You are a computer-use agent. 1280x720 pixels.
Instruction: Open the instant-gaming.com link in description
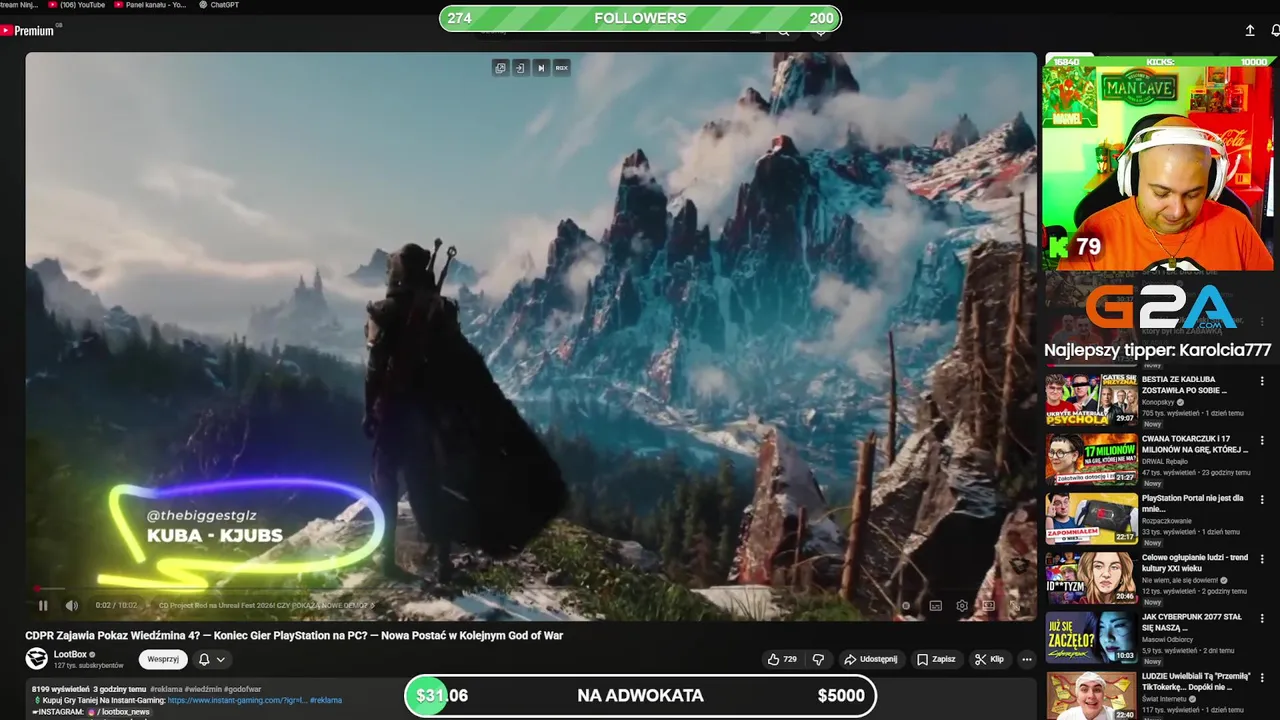(x=237, y=700)
